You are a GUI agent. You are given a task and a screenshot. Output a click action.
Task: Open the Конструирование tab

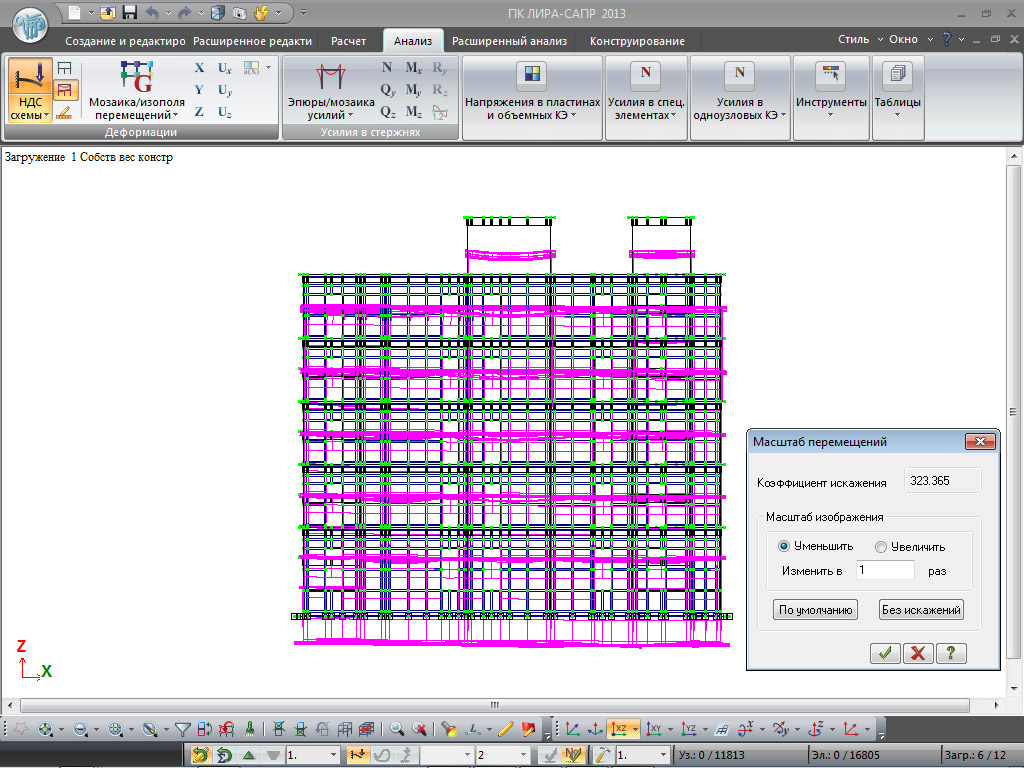(637, 41)
